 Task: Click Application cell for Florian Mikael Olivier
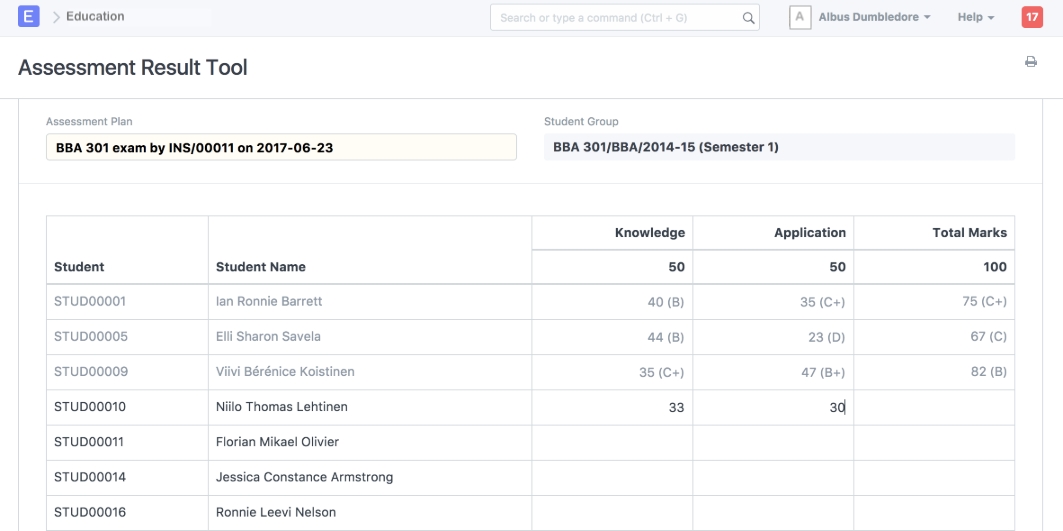coord(773,442)
